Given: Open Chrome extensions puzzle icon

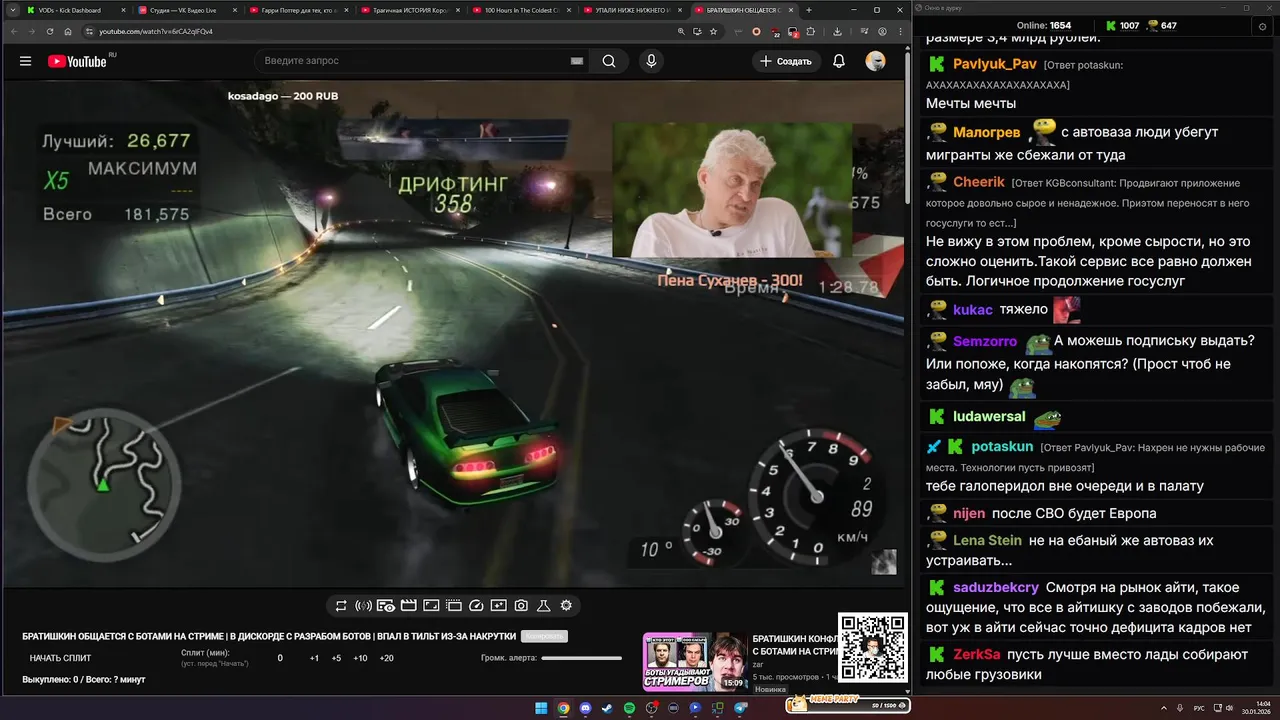Looking at the screenshot, I should (811, 31).
